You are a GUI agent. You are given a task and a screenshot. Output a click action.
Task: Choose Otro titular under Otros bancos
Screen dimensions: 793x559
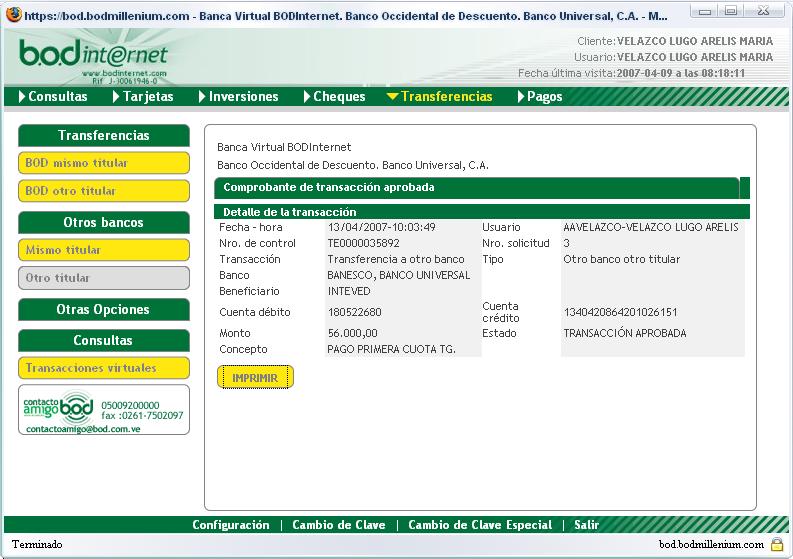coord(104,278)
